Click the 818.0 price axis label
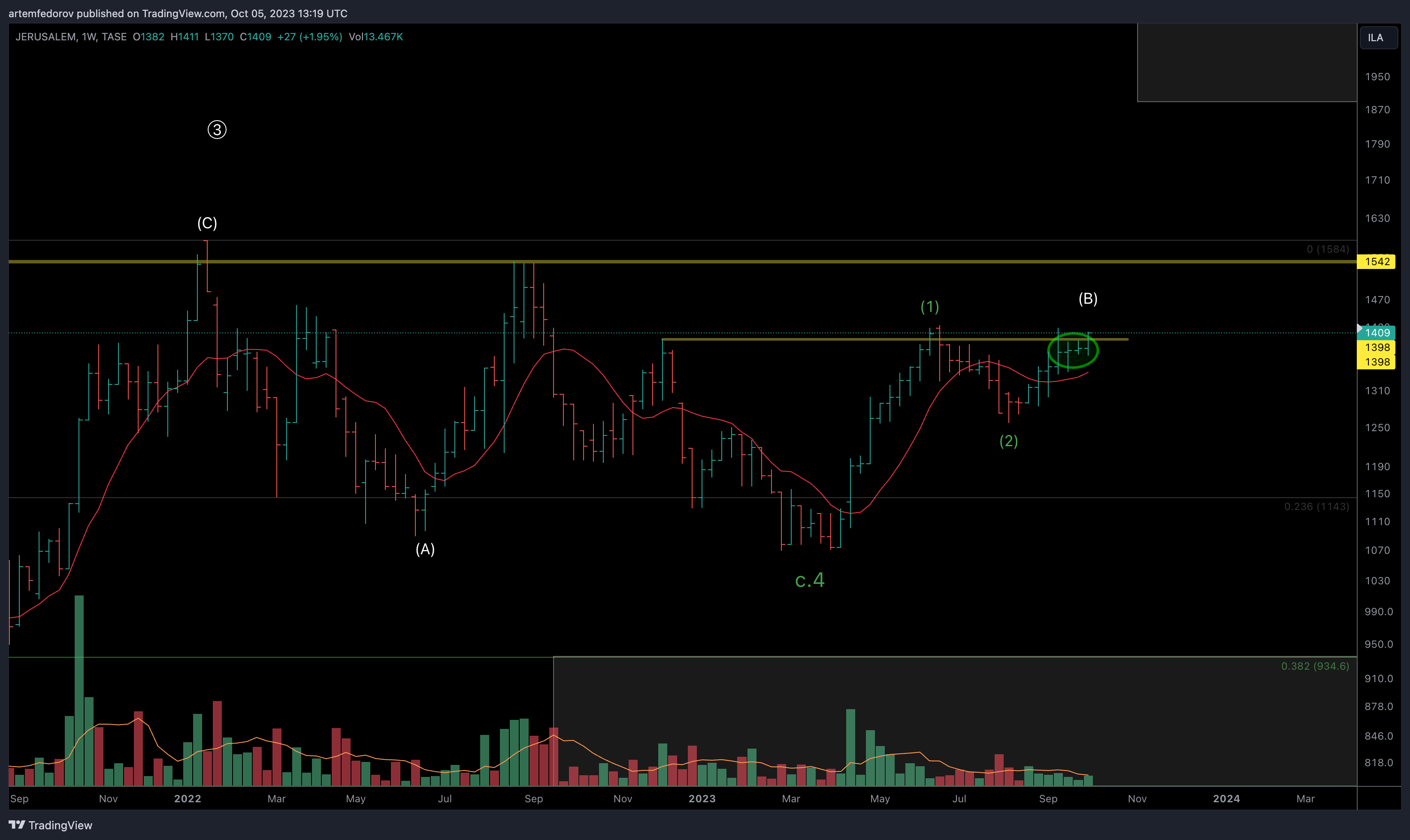This screenshot has width=1410, height=840. 1379,763
